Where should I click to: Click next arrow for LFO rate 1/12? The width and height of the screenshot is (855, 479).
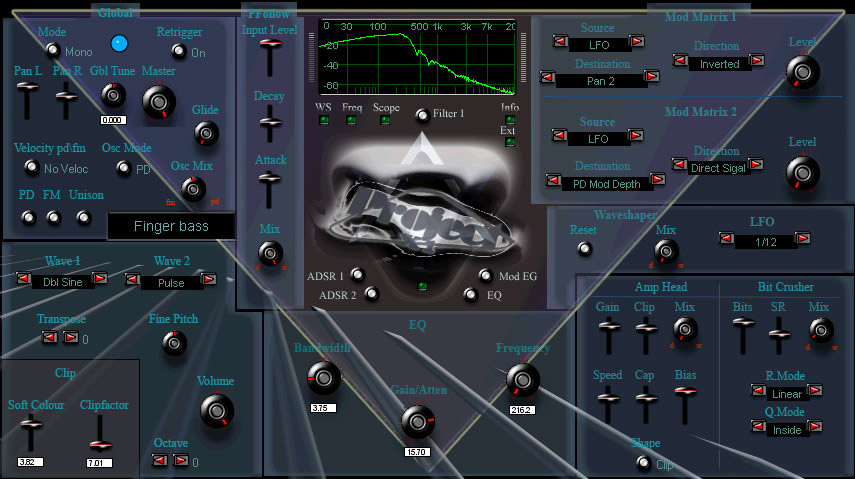(x=803, y=238)
